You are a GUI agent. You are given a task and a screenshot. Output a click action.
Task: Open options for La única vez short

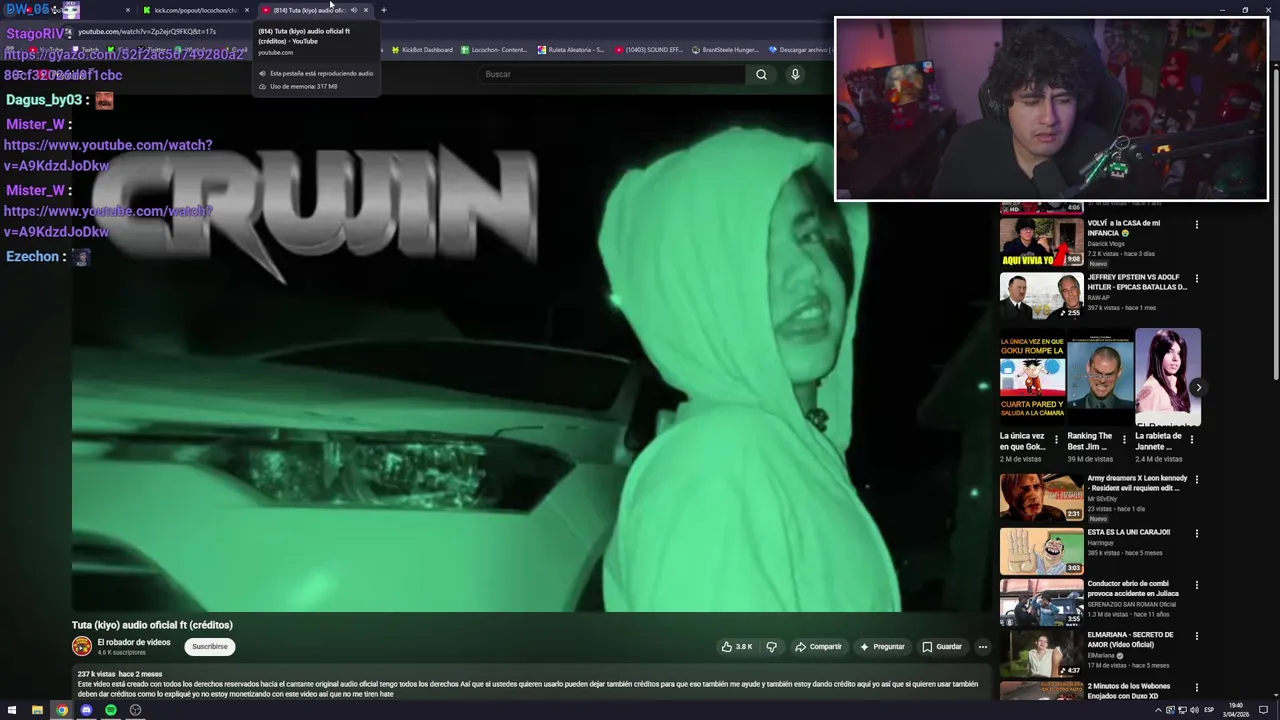click(1056, 440)
